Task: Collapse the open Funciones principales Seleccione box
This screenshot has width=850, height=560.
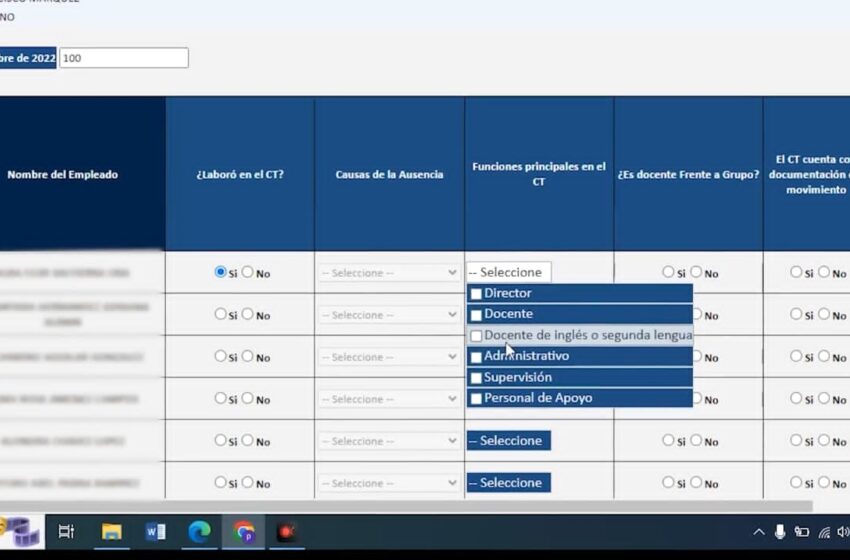Action: pos(508,272)
